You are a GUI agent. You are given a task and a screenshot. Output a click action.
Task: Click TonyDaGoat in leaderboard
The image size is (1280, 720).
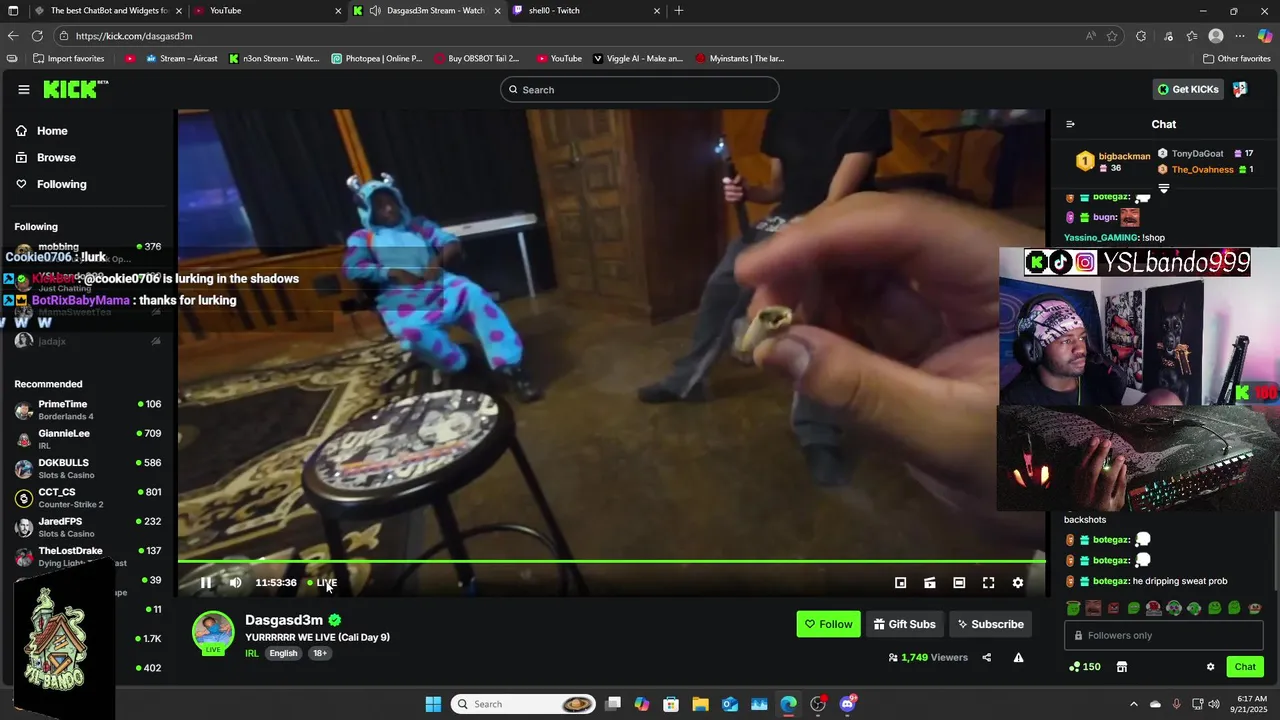pyautogui.click(x=1197, y=154)
